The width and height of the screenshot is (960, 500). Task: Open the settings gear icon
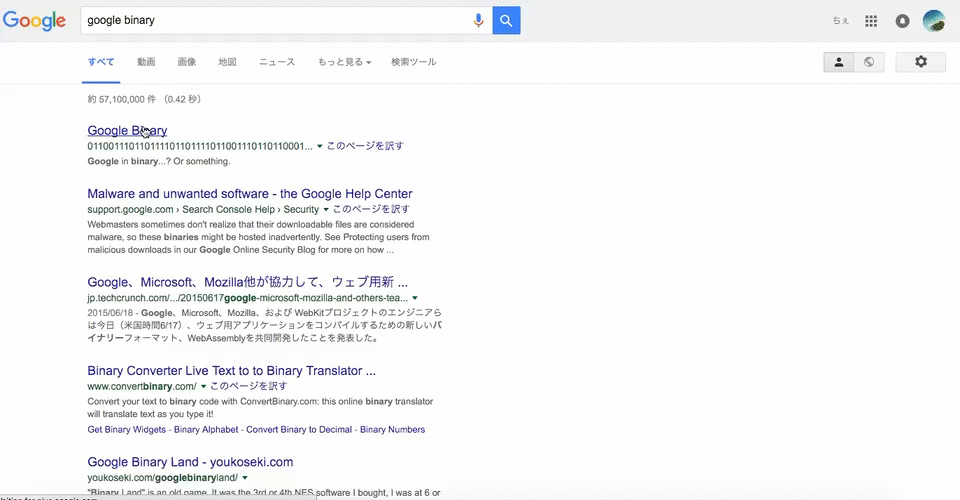tap(921, 62)
